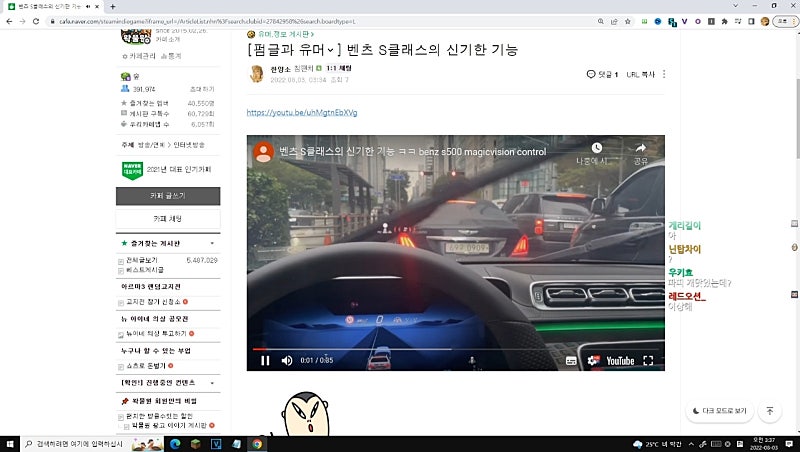Expand the ongoing contents section arrow
The height and width of the screenshot is (452, 800).
pos(212,383)
